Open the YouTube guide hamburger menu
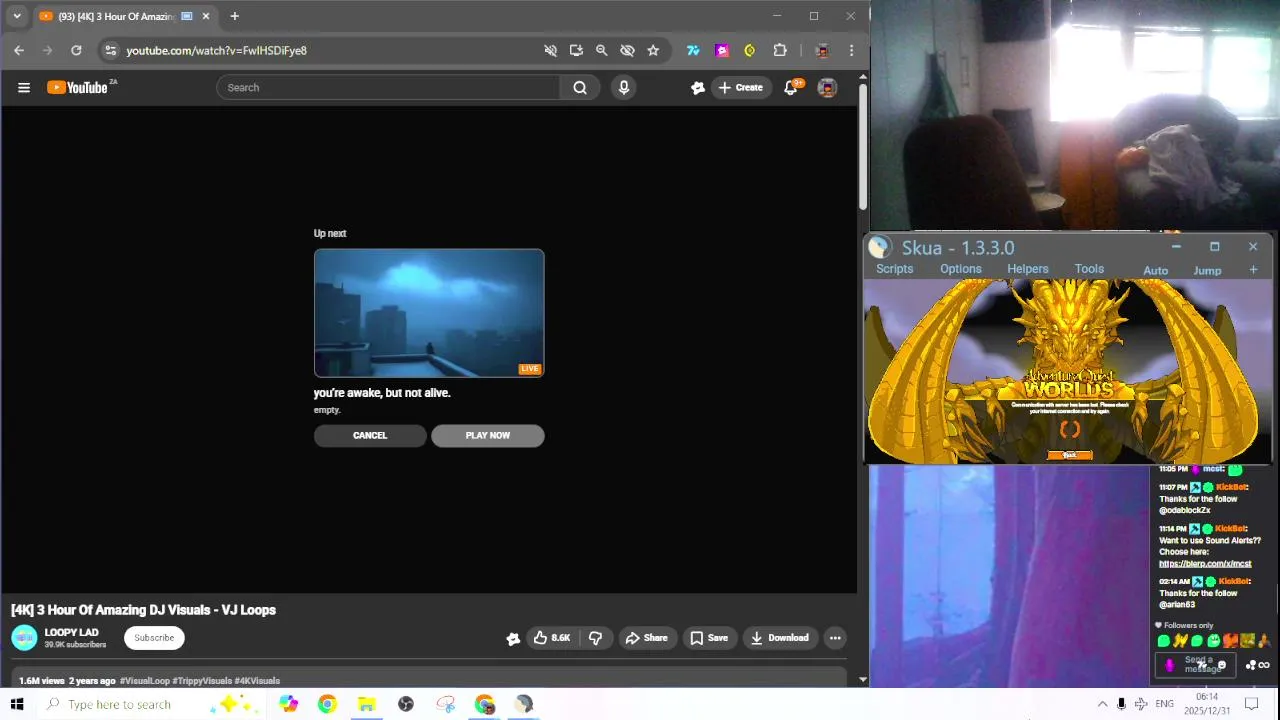 pyautogui.click(x=24, y=88)
